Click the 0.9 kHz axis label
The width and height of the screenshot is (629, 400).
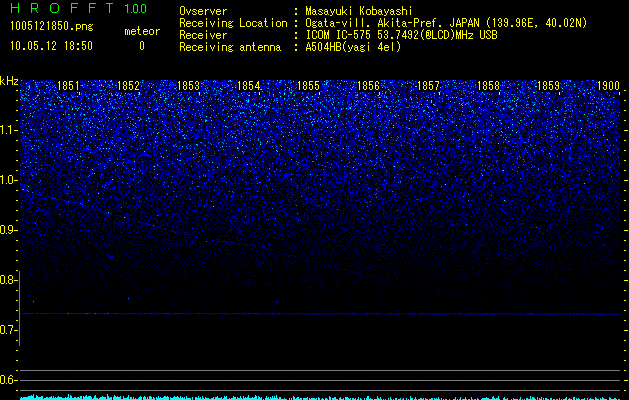pyautogui.click(x=9, y=230)
